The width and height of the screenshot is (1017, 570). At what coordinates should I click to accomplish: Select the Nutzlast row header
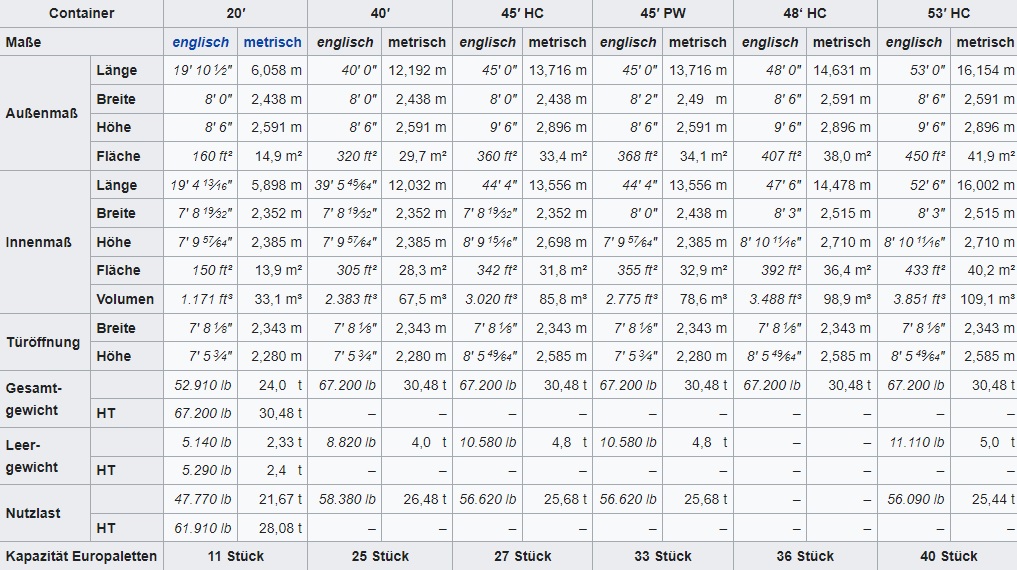click(x=33, y=513)
